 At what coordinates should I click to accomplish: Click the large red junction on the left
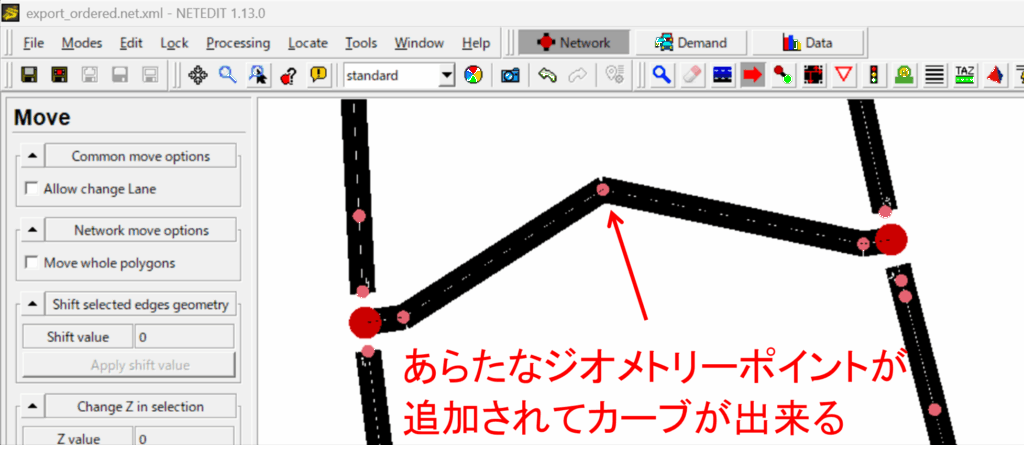point(365,322)
